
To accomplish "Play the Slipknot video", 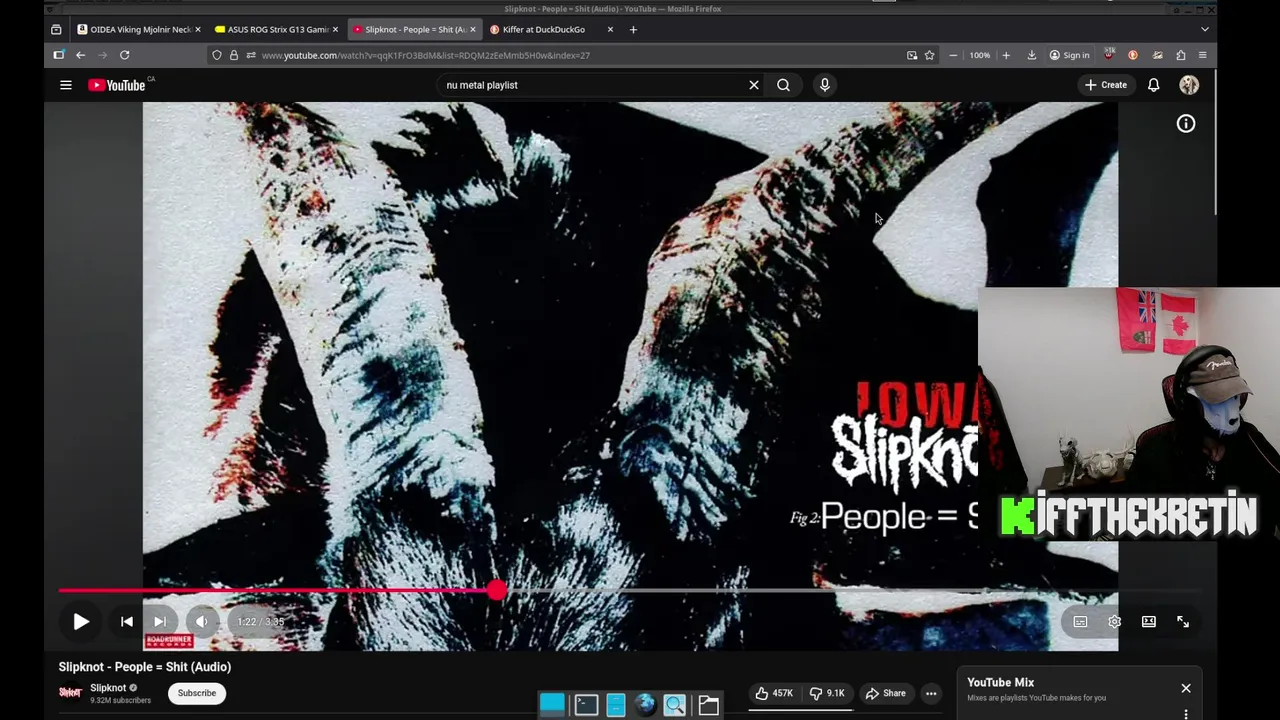I will point(81,622).
